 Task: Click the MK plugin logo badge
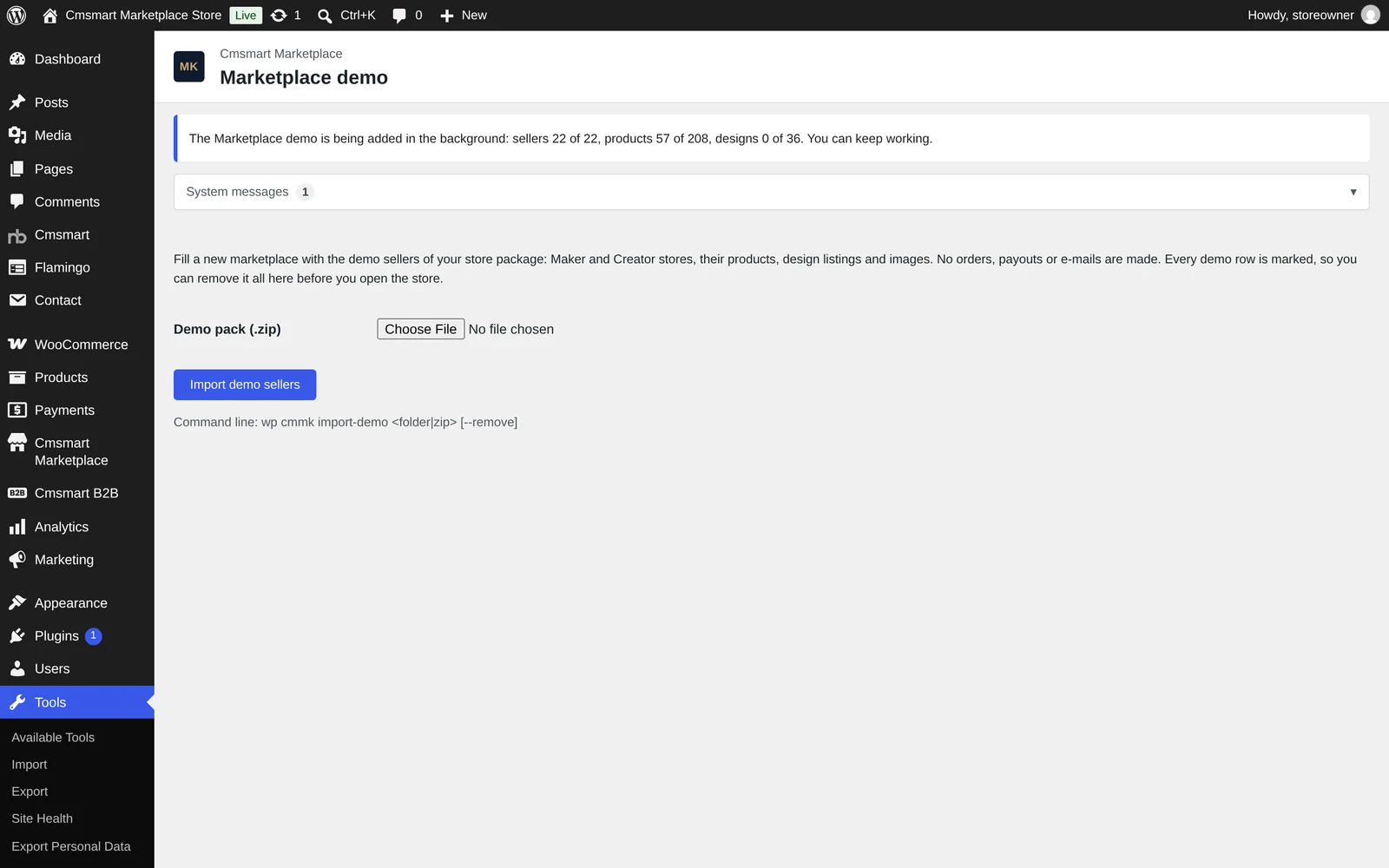189,67
